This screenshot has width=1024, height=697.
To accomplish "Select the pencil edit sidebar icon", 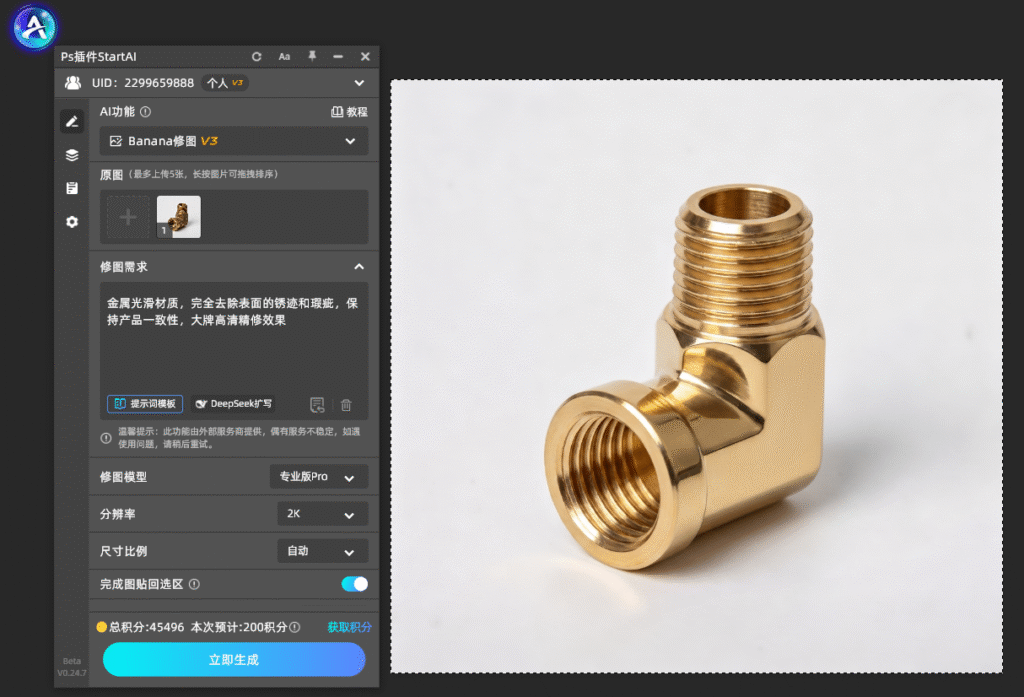I will 72,122.
